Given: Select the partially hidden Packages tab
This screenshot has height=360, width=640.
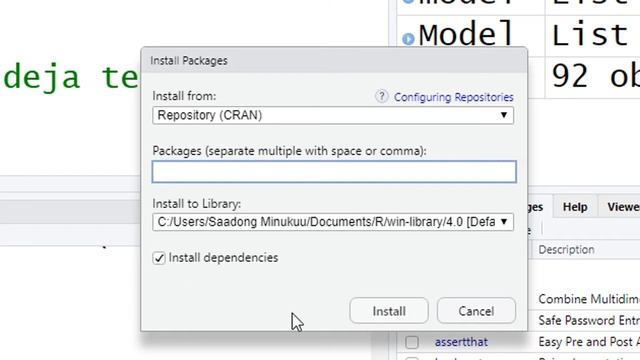Looking at the screenshot, I should coord(536,207).
